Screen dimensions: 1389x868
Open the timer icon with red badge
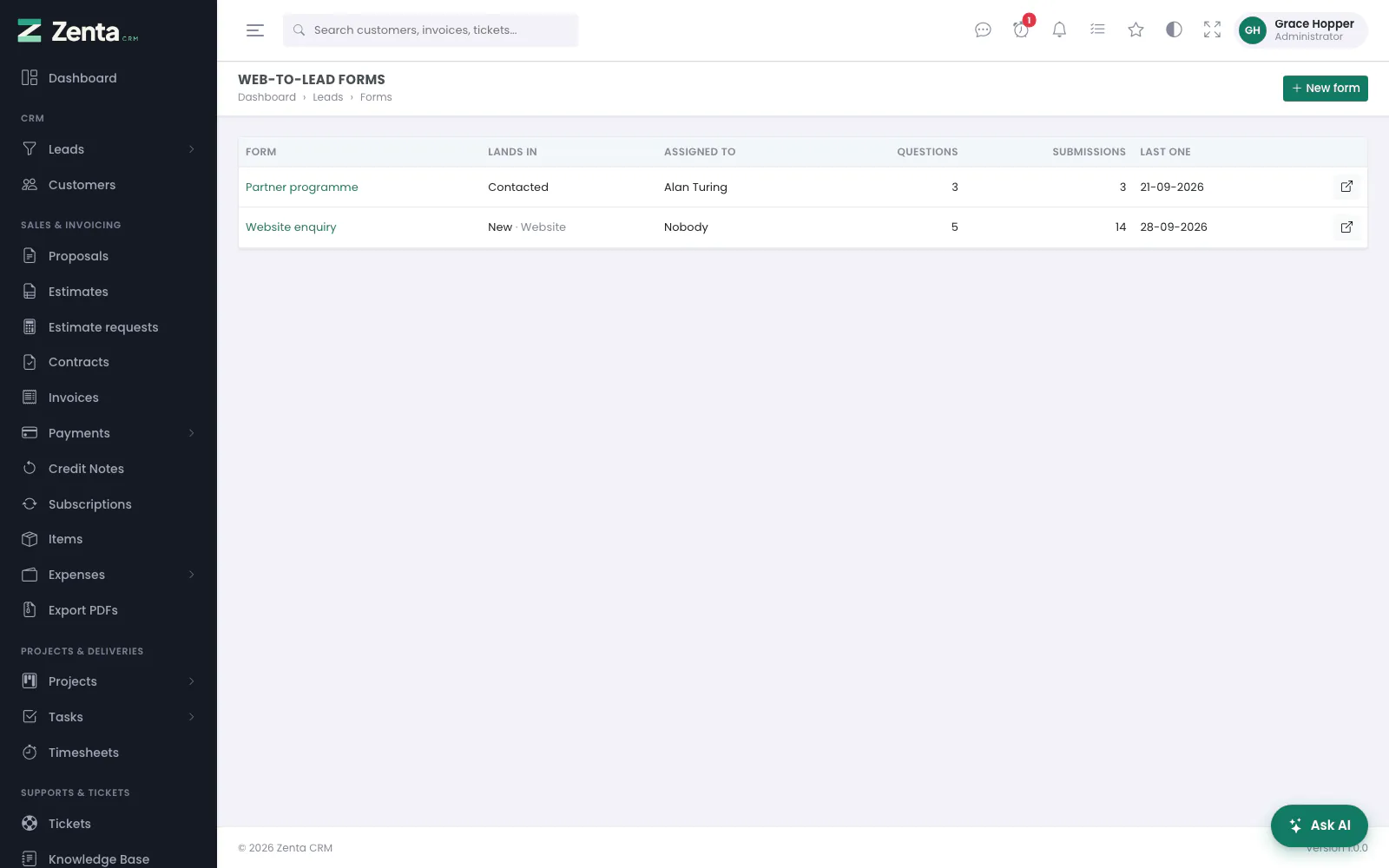(1021, 30)
